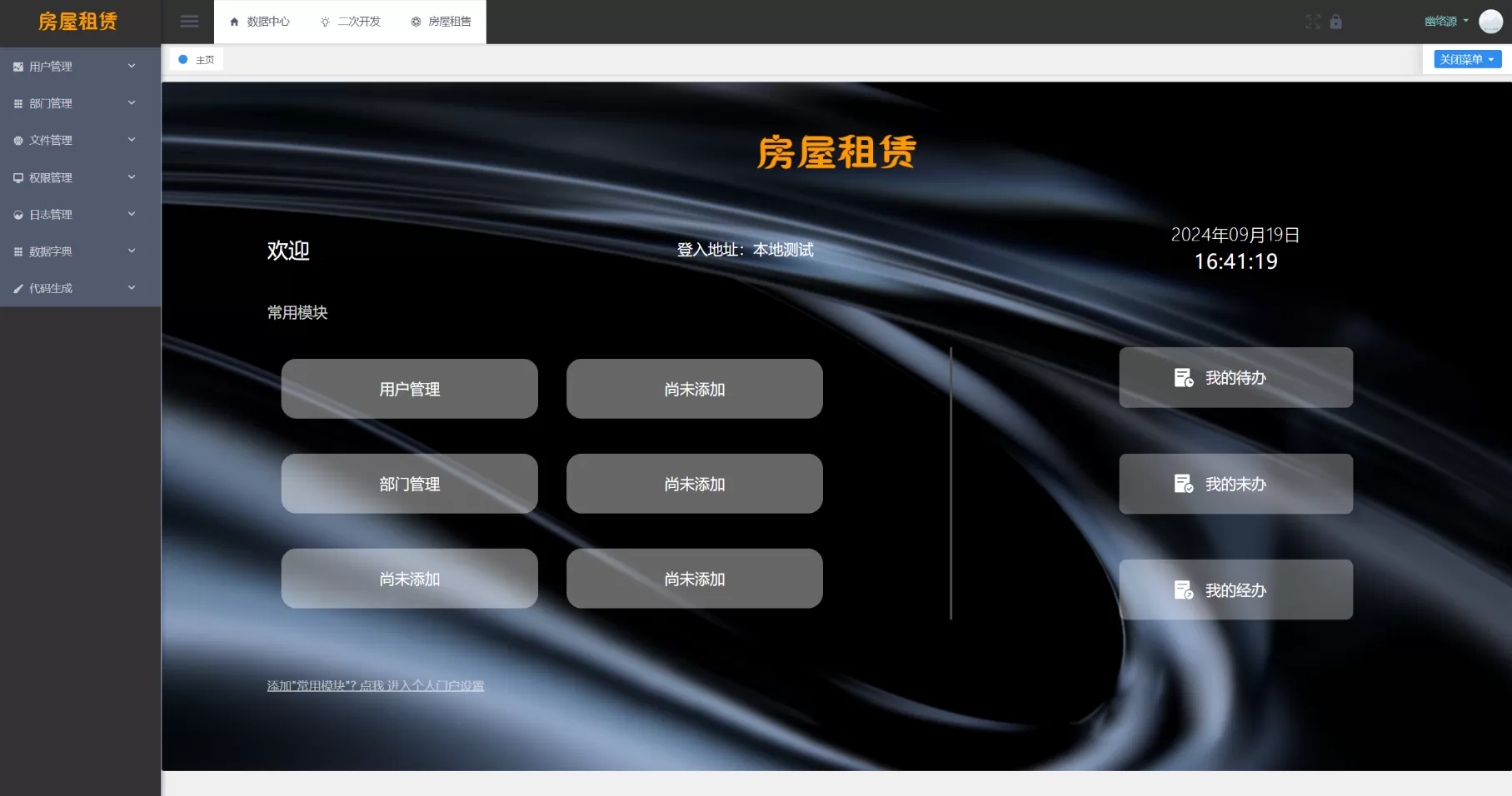1512x796 pixels.
Task: Click the green dot on 主页 tab
Action: pos(184,59)
